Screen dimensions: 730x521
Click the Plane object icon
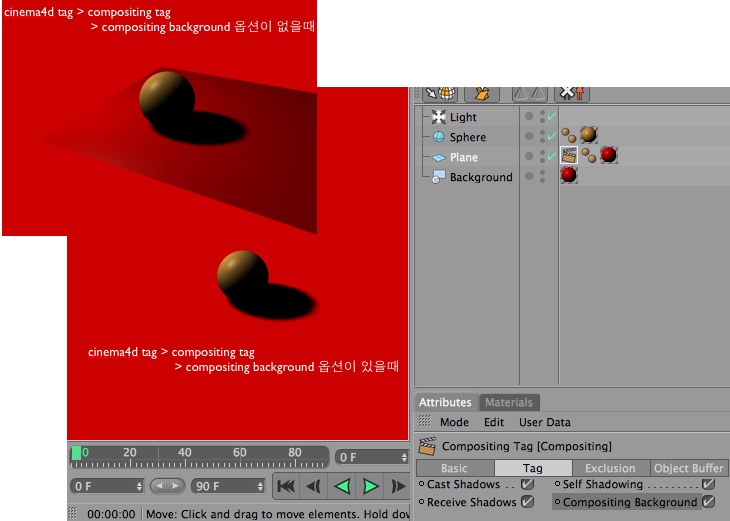[x=439, y=157]
